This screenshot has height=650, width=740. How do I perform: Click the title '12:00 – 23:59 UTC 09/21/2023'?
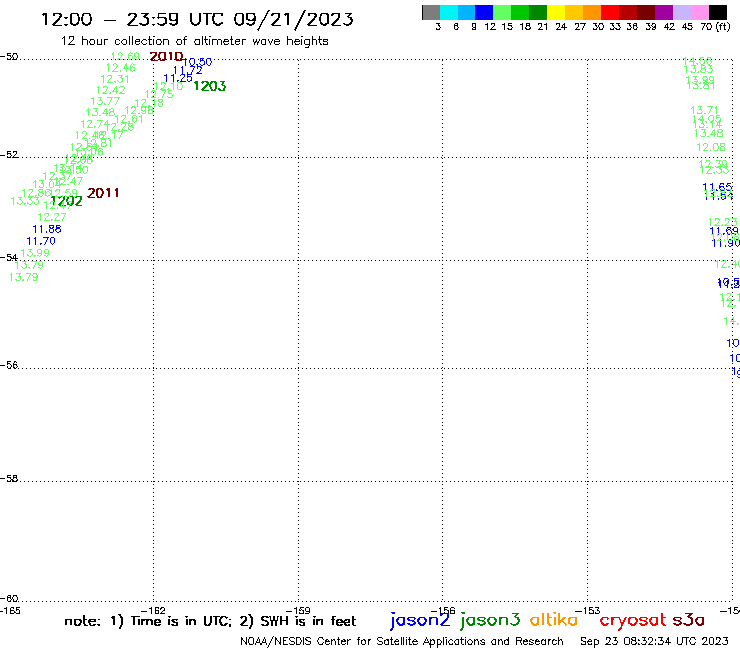197,19
